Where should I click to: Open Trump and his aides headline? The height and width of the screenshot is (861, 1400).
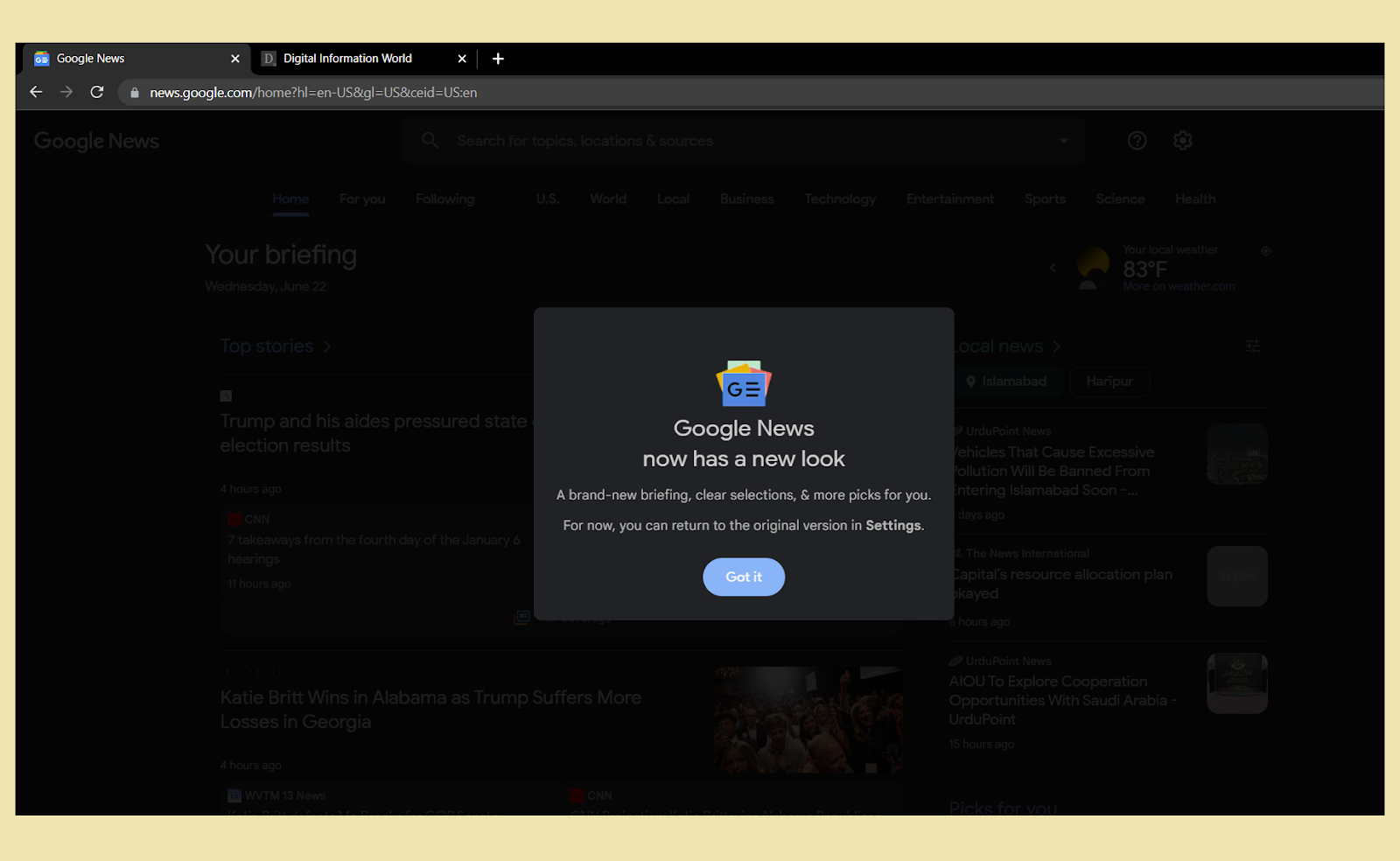[x=376, y=433]
